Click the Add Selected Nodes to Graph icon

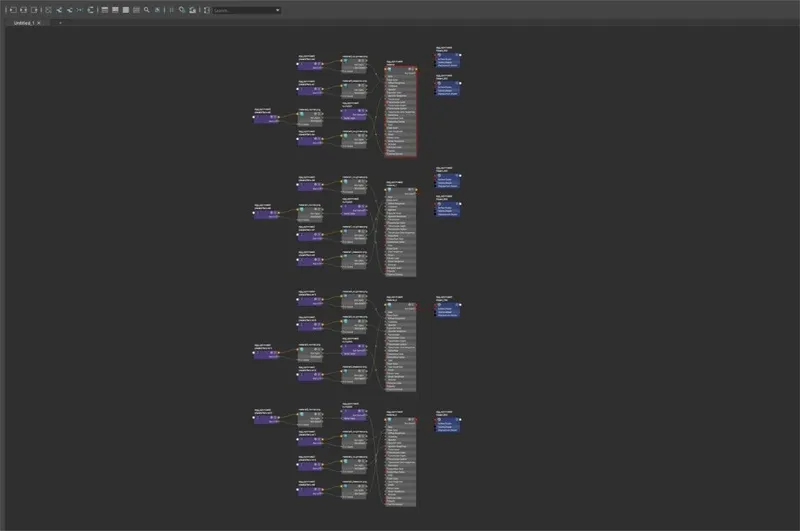tap(59, 10)
